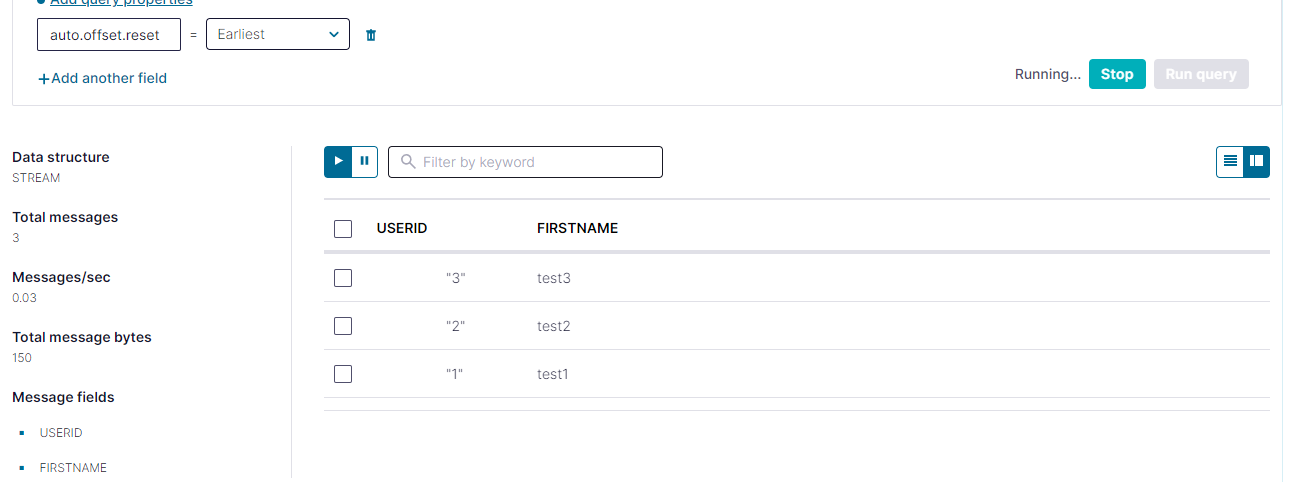Pause the streaming query results
The image size is (1302, 482).
364,161
